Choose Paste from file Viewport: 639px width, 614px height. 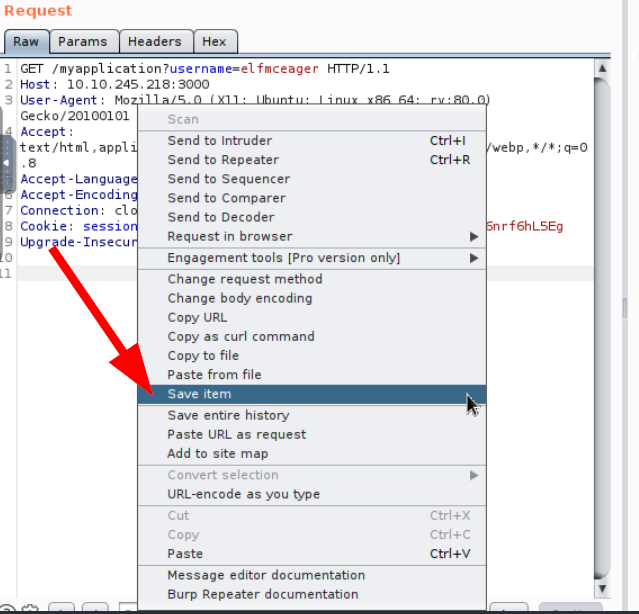(214, 375)
